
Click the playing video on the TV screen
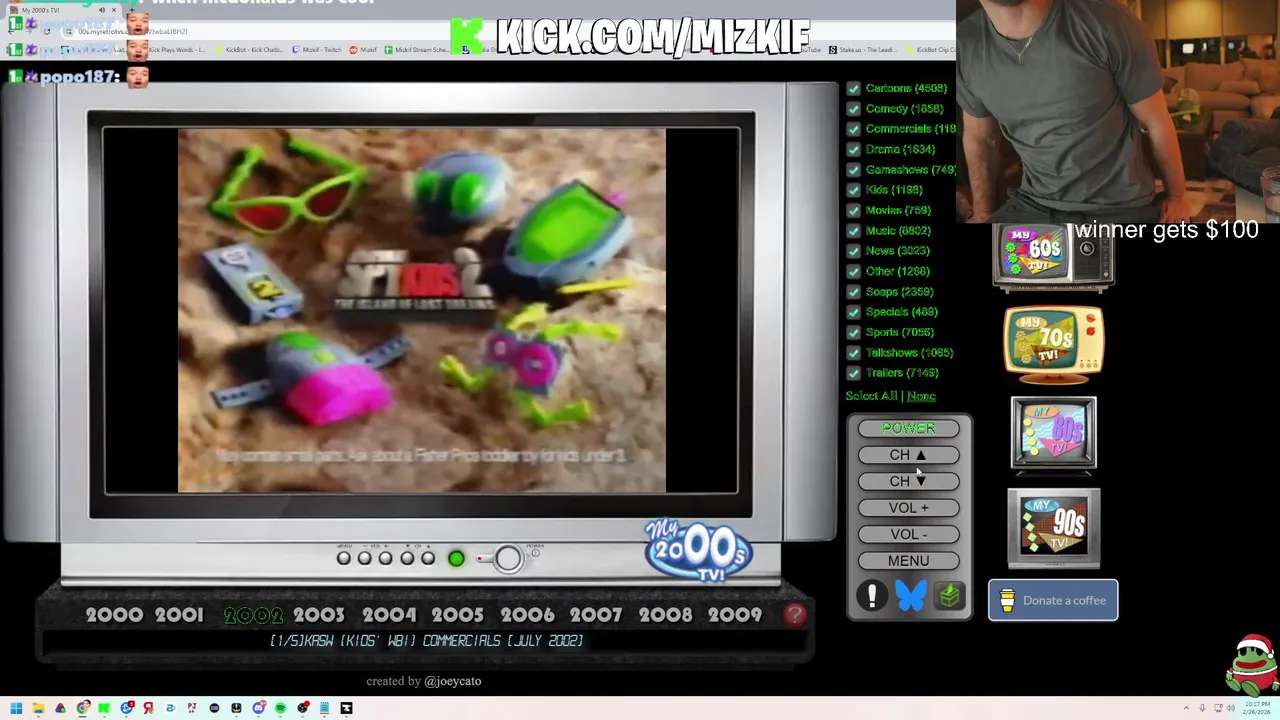[421, 311]
